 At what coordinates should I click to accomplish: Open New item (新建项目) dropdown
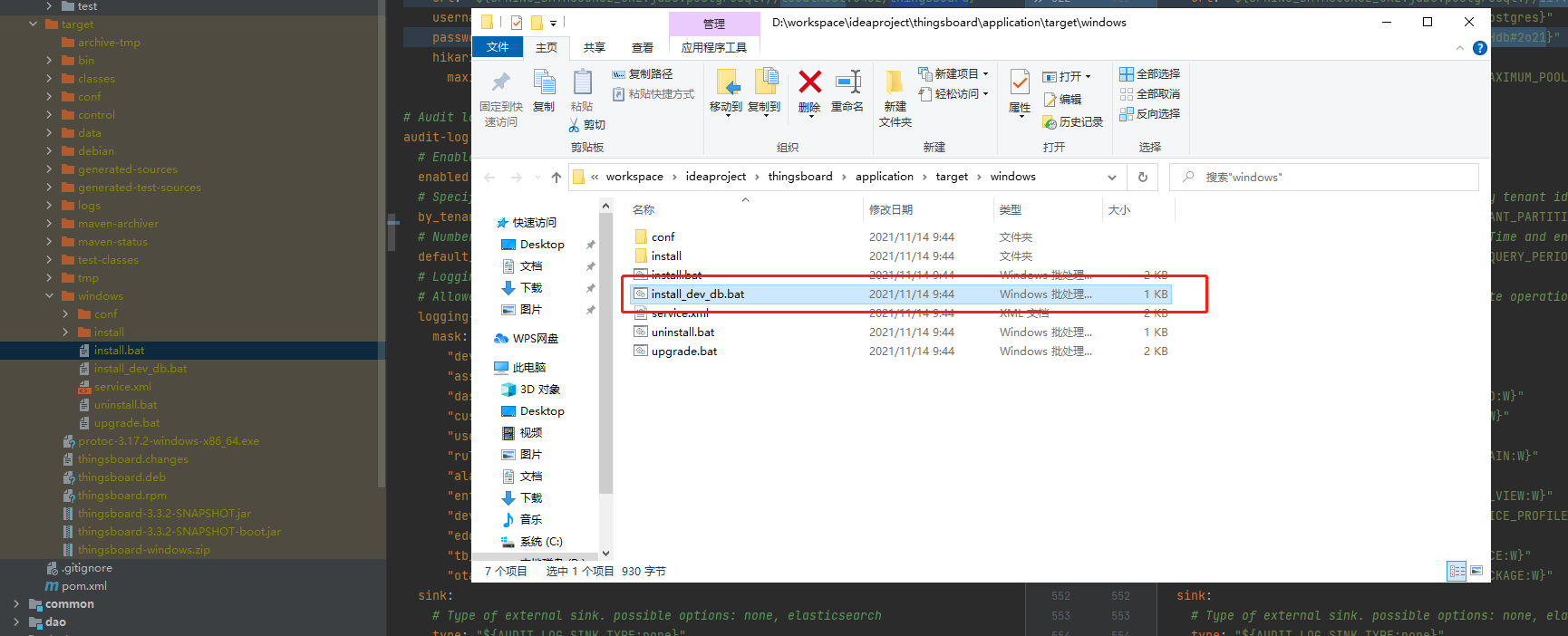pyautogui.click(x=953, y=74)
